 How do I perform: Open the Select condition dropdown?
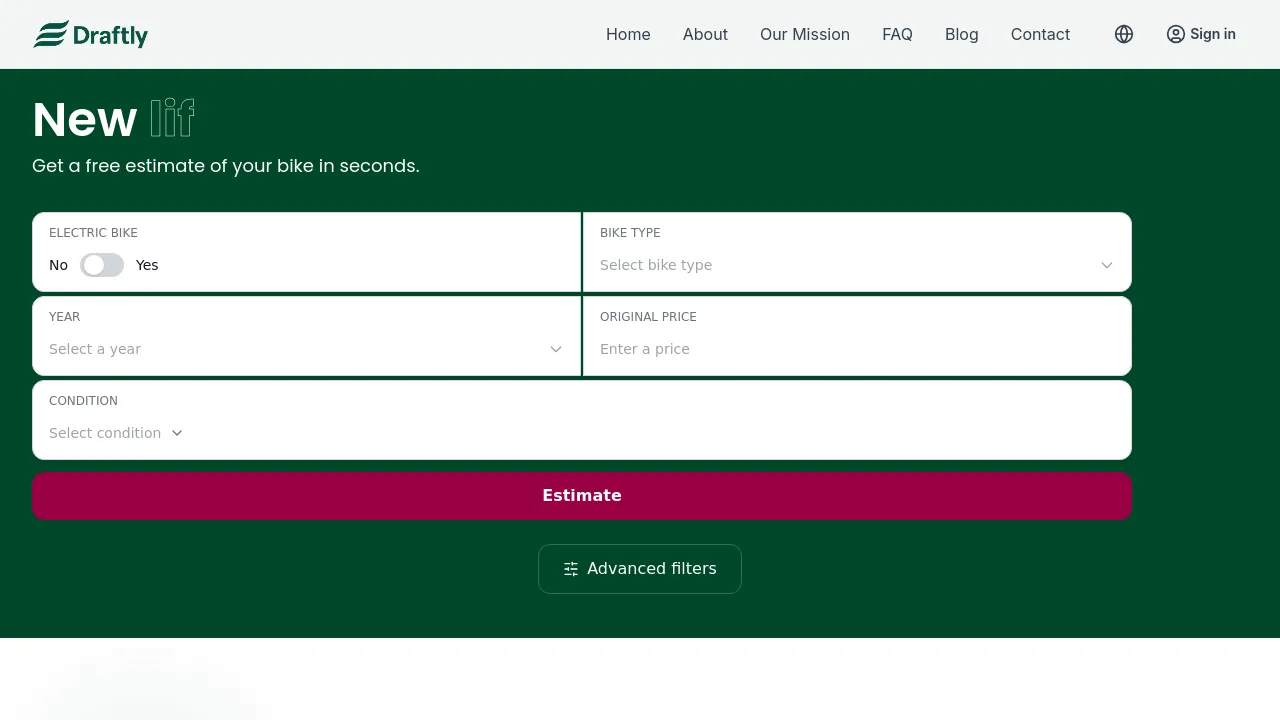116,433
